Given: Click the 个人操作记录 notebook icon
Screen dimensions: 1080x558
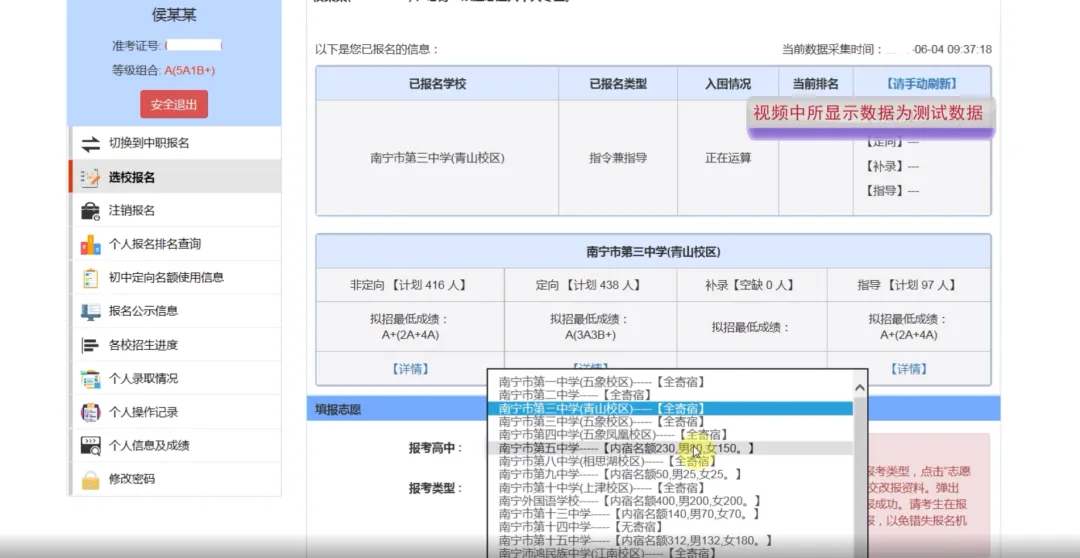Looking at the screenshot, I should point(90,412).
